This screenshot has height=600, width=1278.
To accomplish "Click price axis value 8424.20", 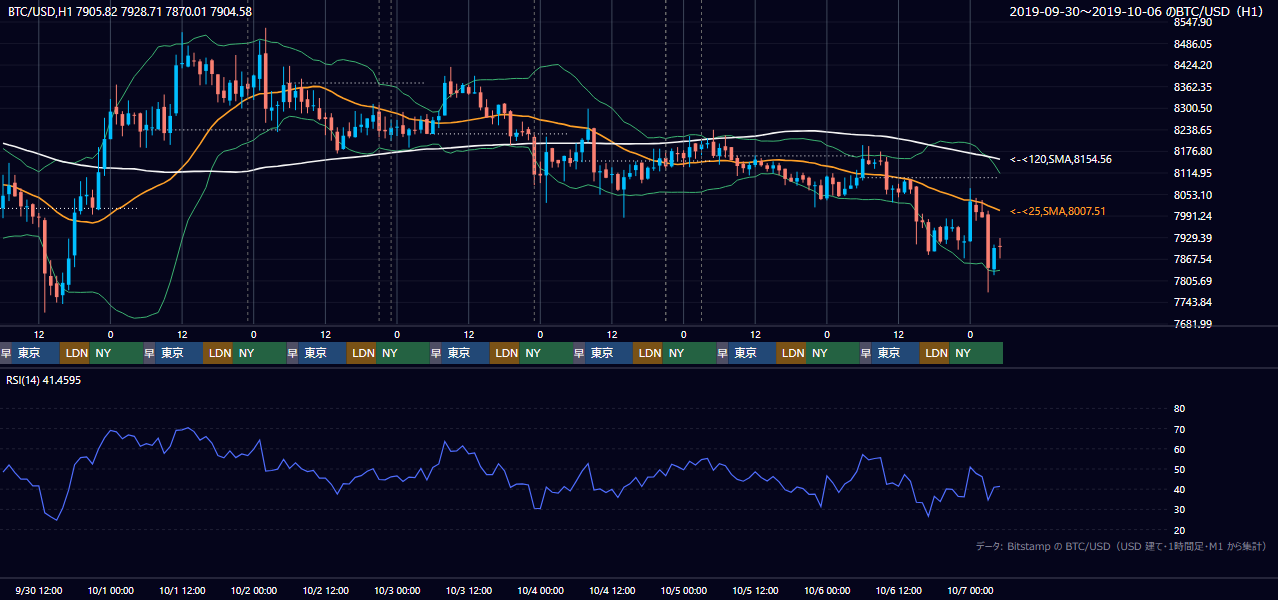I will (x=1193, y=65).
